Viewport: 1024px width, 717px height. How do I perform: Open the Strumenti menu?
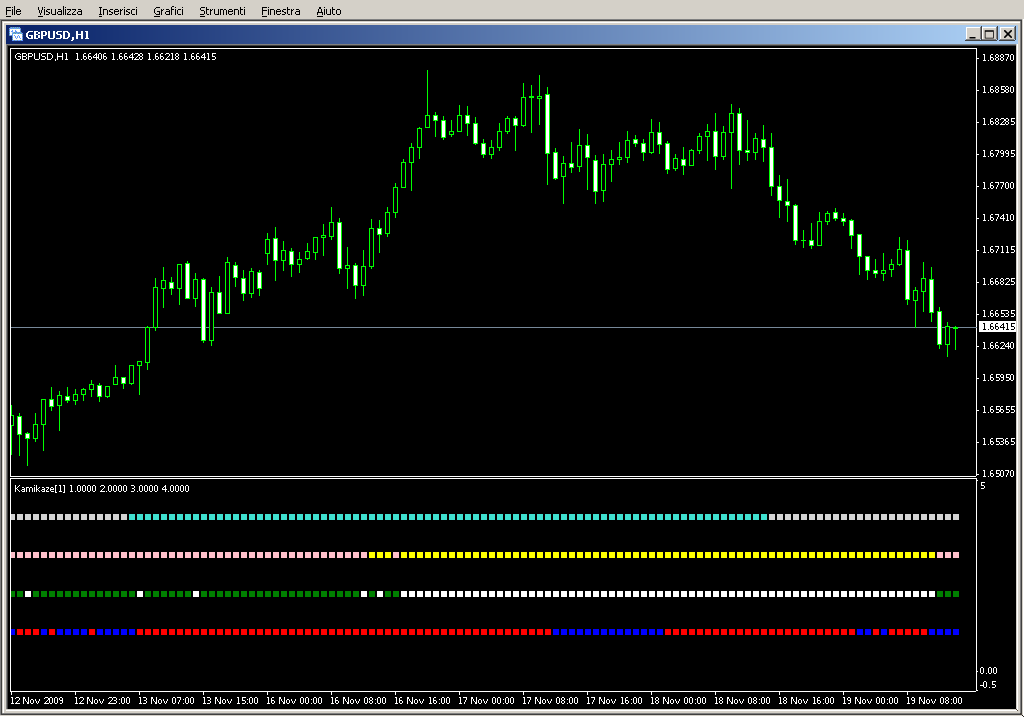click(x=222, y=11)
